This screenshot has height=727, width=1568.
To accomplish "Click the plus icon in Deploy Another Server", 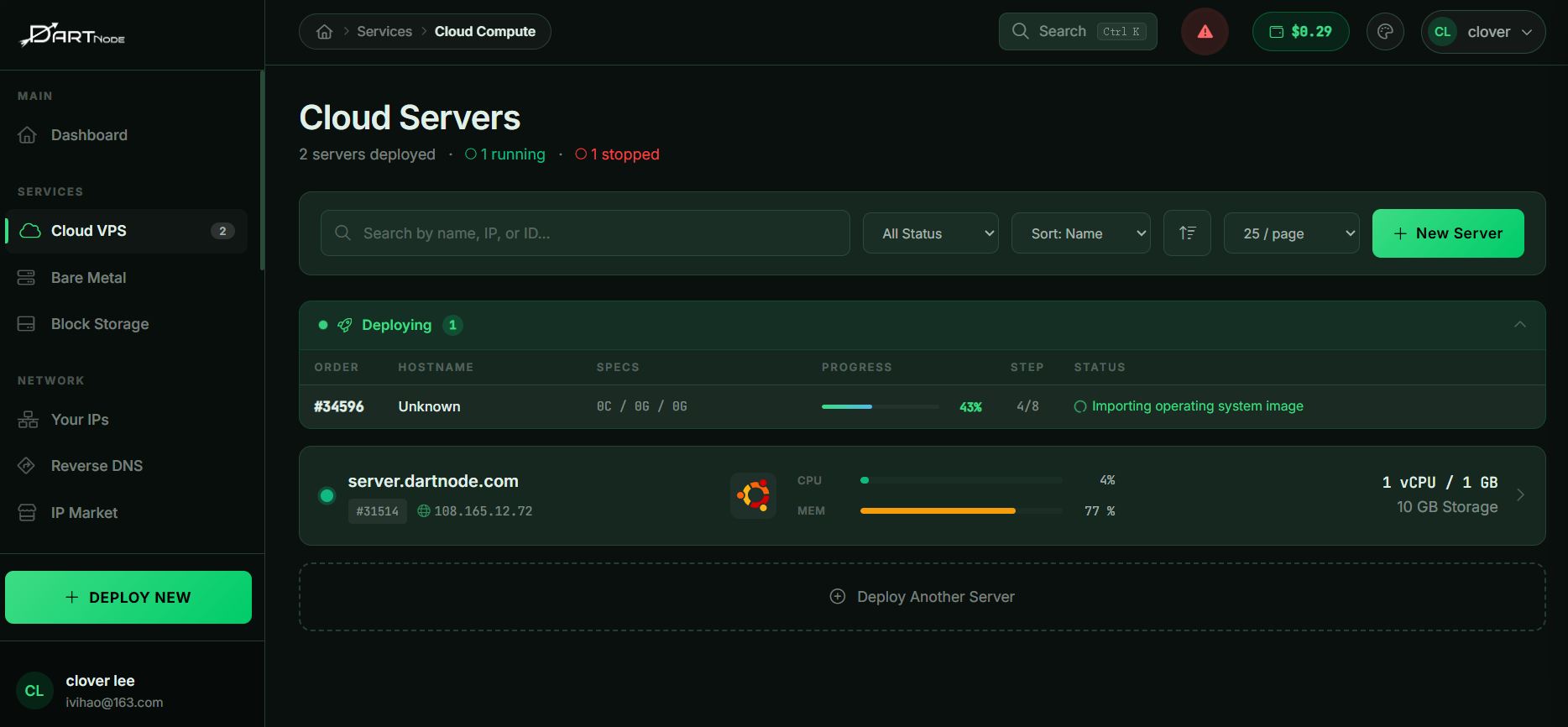I will coord(838,596).
